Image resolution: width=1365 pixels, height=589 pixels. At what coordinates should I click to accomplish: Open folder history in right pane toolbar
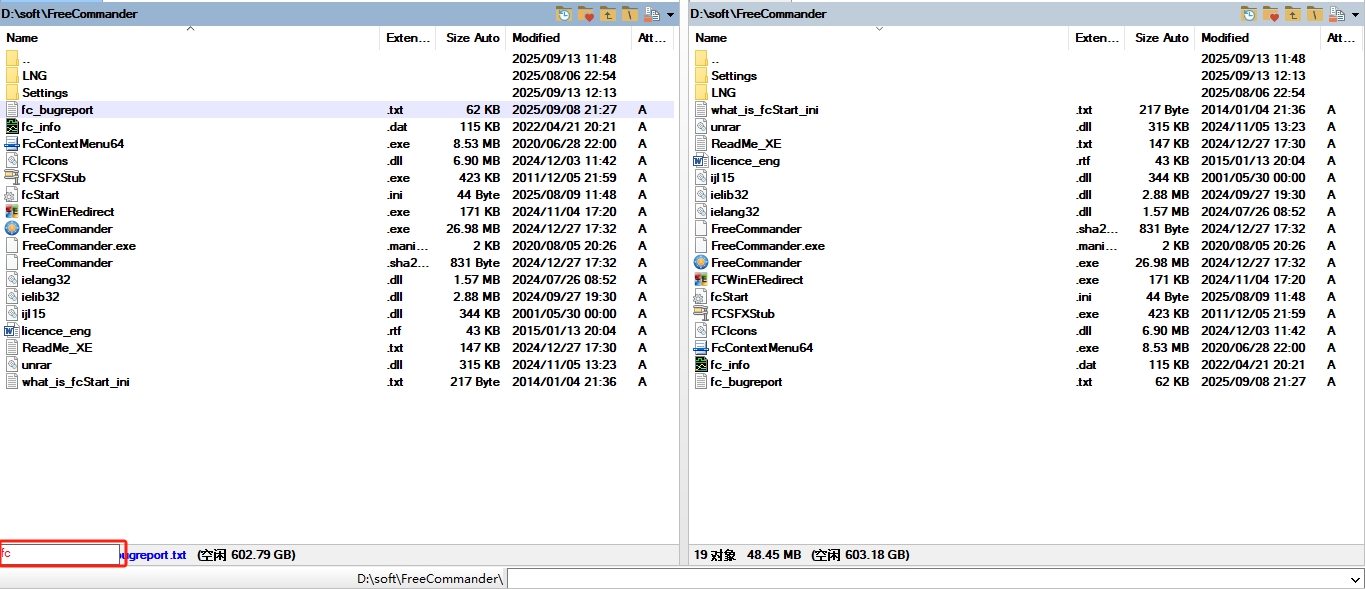(x=1249, y=14)
